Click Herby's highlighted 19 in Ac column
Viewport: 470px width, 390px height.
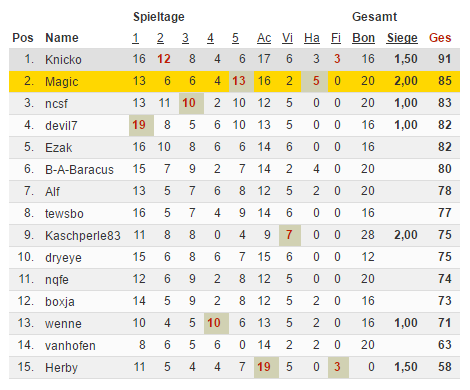[x=266, y=367]
